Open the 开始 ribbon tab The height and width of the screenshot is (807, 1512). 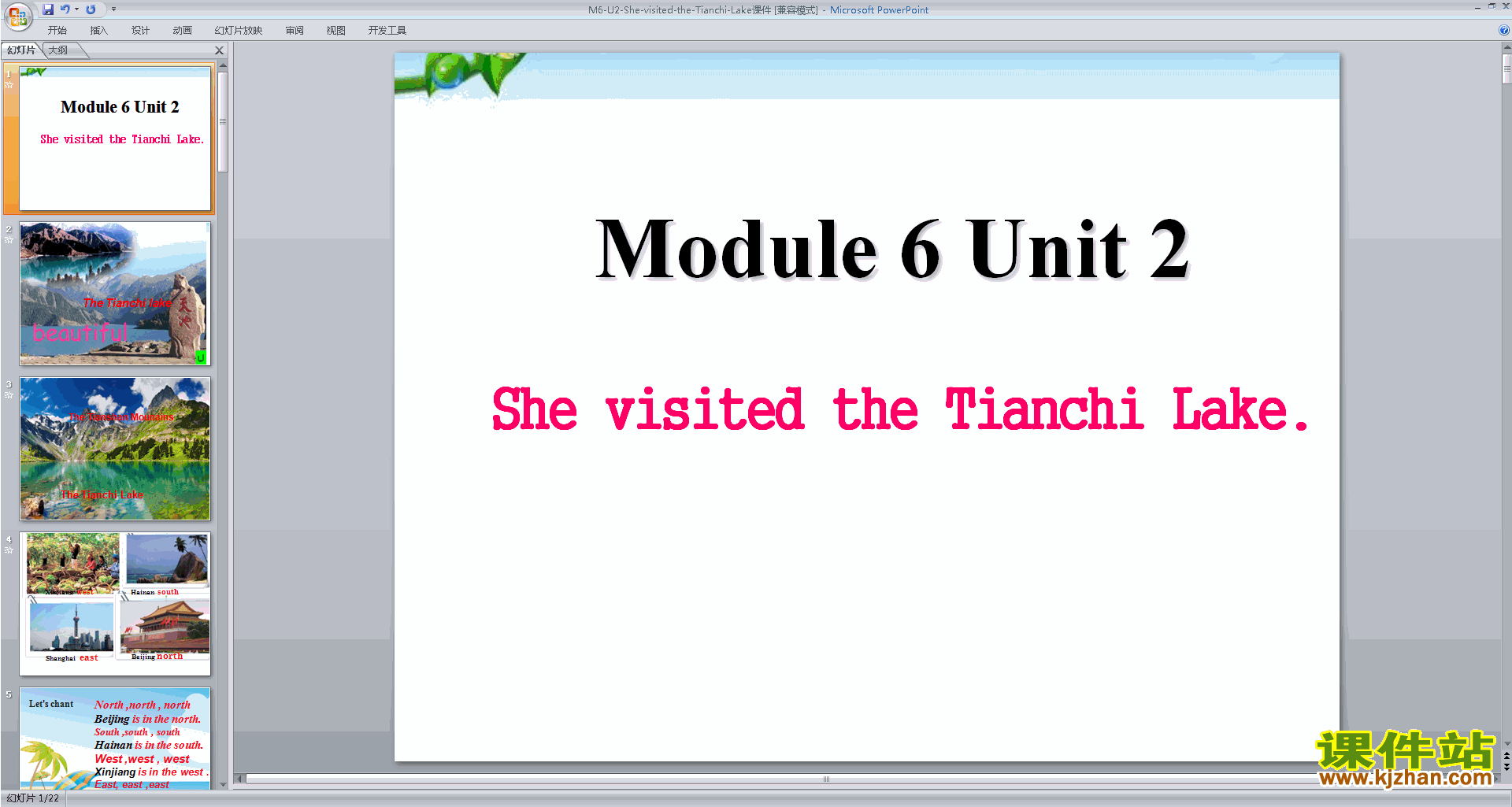57,31
